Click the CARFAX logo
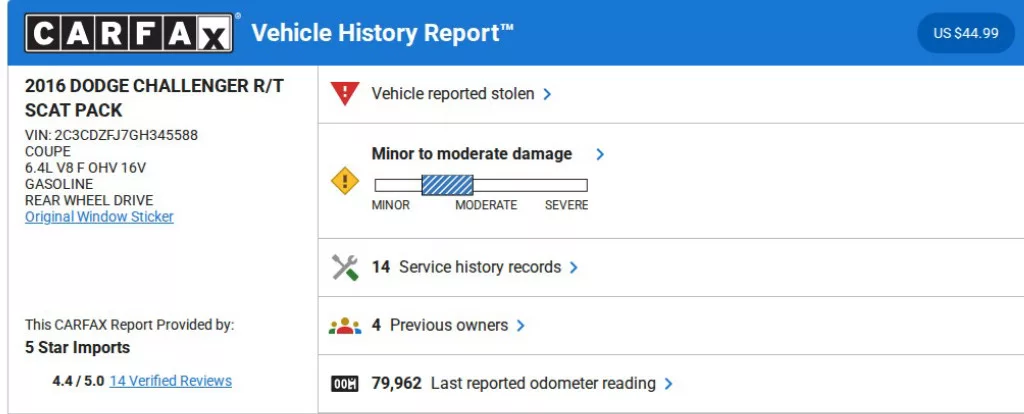Viewport: 1024px width, 414px height. point(131,33)
